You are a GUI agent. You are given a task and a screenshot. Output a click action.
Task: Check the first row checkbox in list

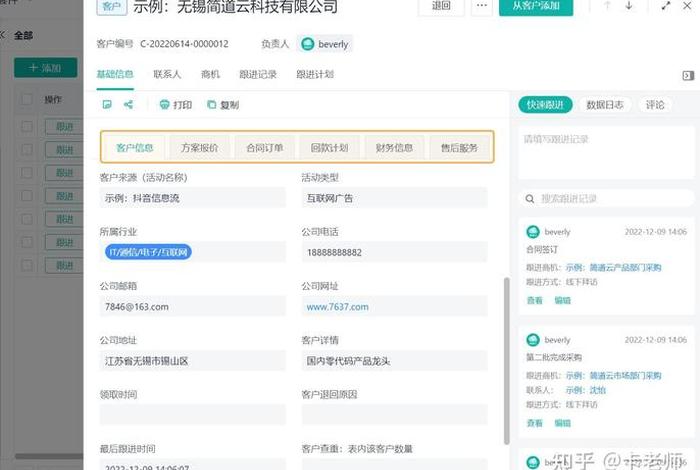[x=27, y=127]
